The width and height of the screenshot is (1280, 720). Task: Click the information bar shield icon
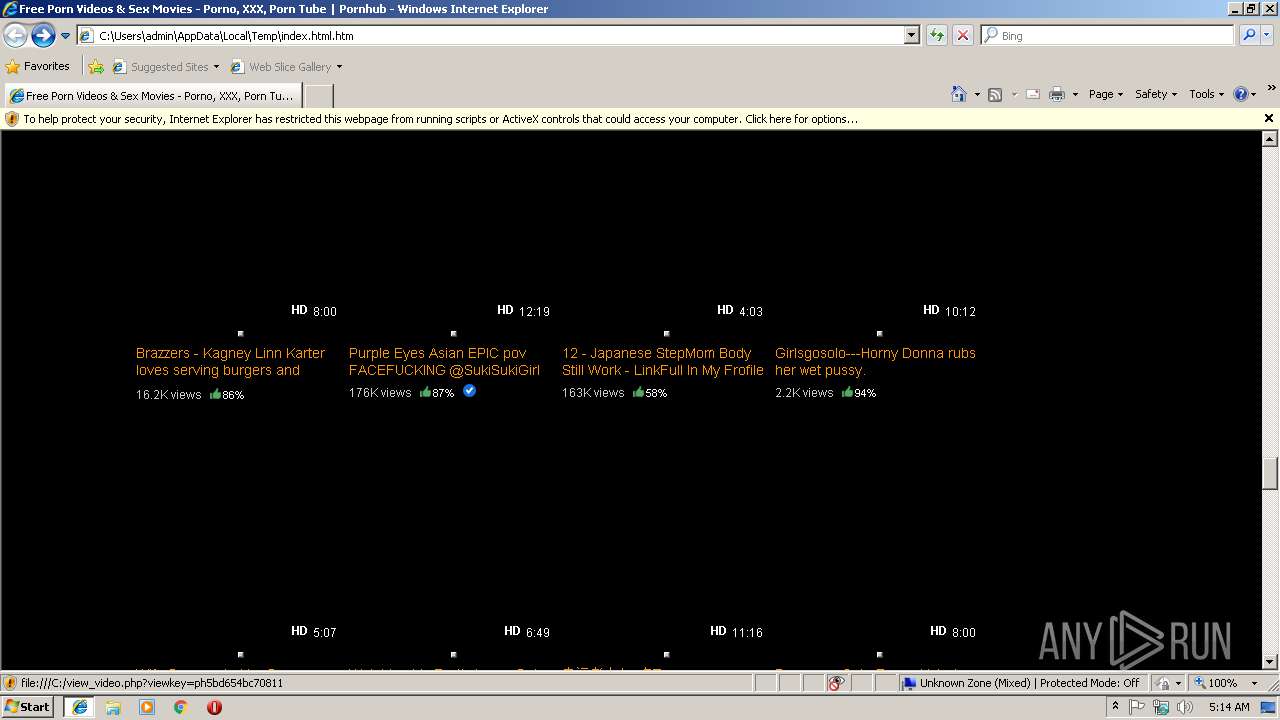[x=12, y=119]
